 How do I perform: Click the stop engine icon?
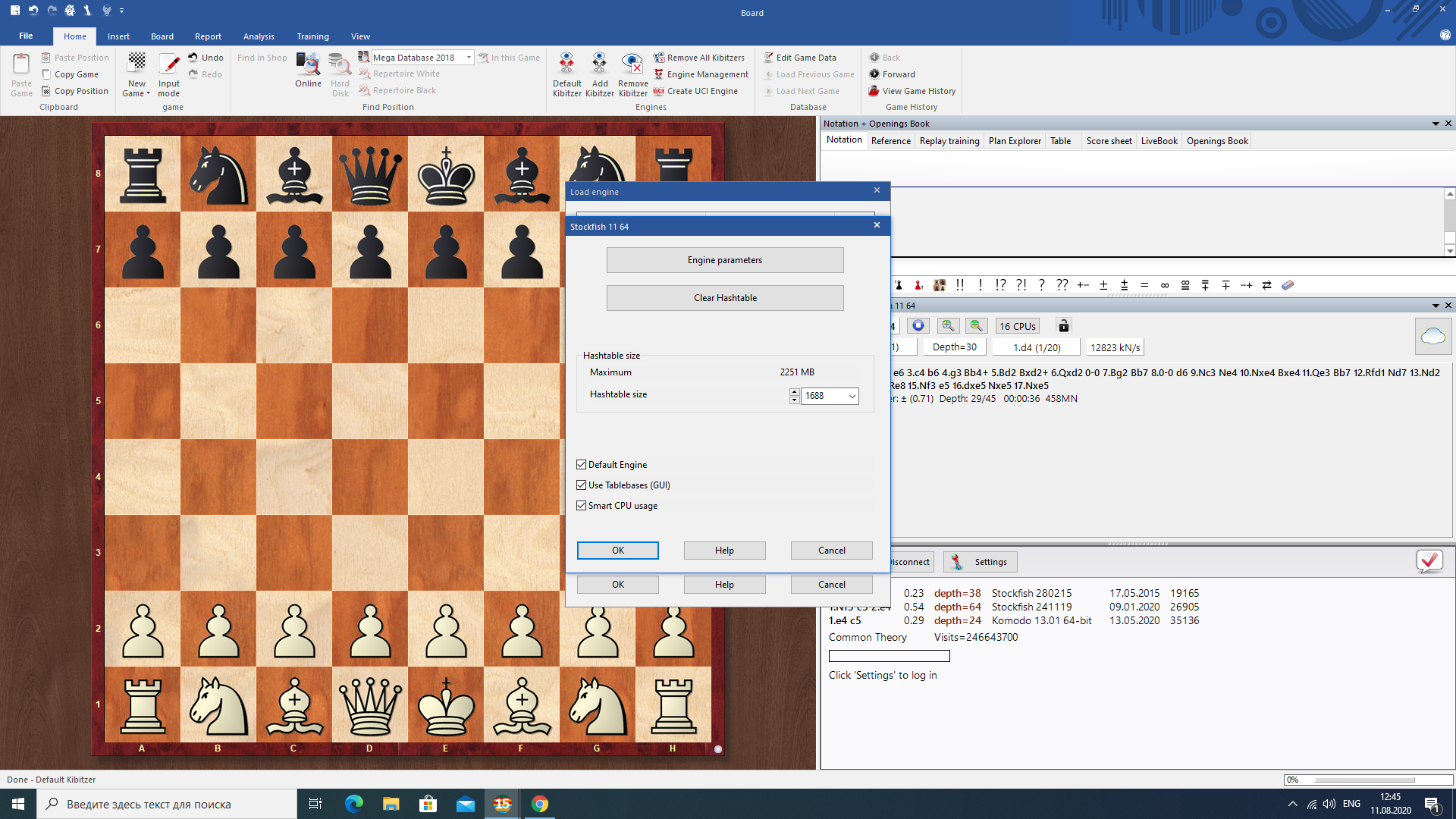[918, 326]
